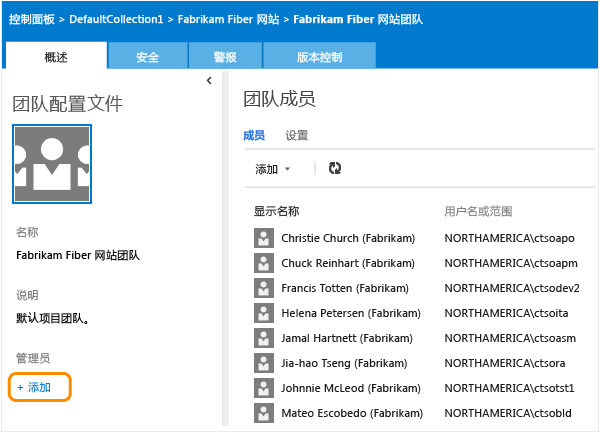Click the team profile picture

point(52,164)
